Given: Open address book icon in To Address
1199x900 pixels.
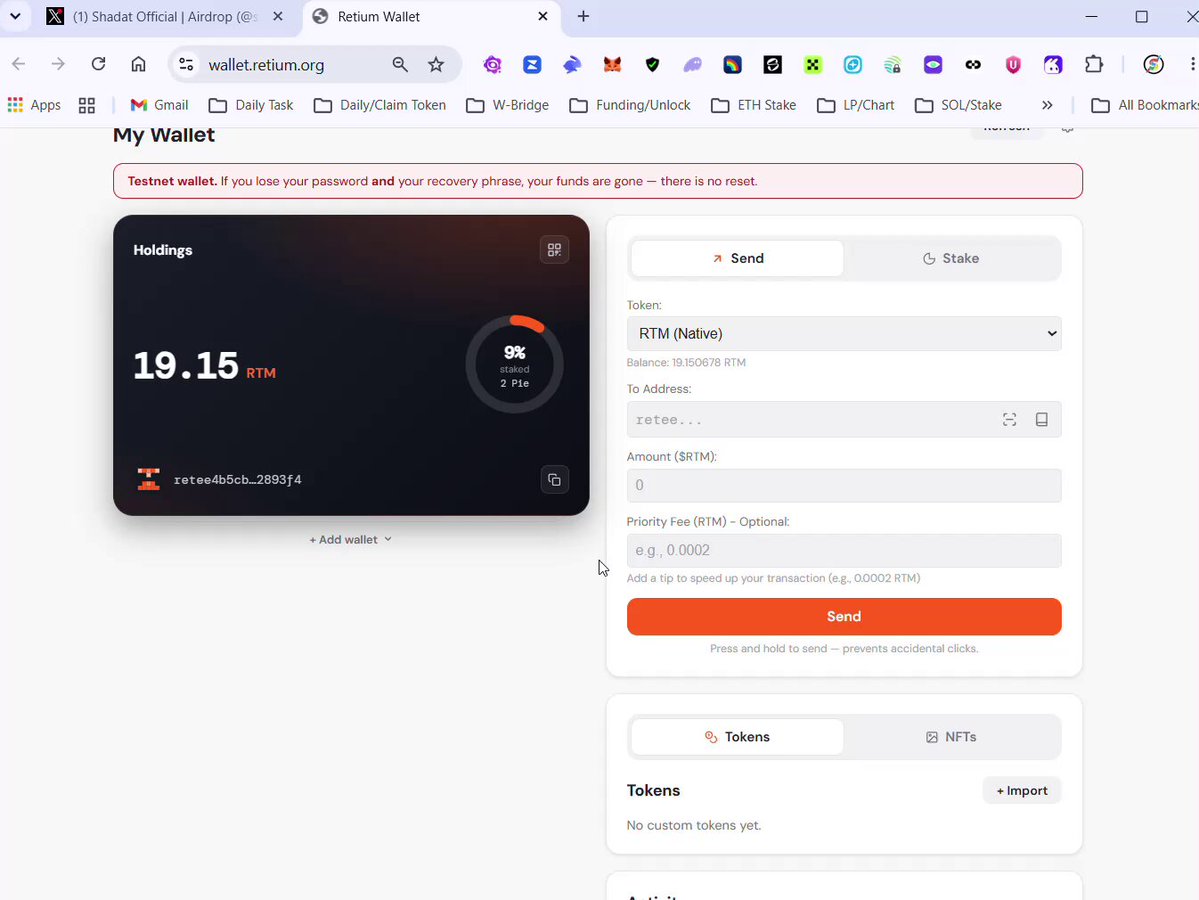Looking at the screenshot, I should 1041,420.
